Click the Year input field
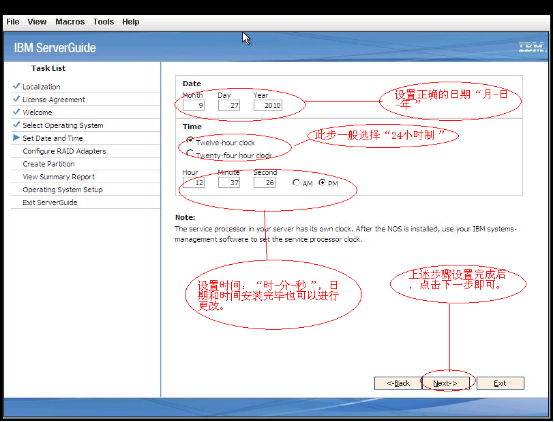 pyautogui.click(x=268, y=105)
